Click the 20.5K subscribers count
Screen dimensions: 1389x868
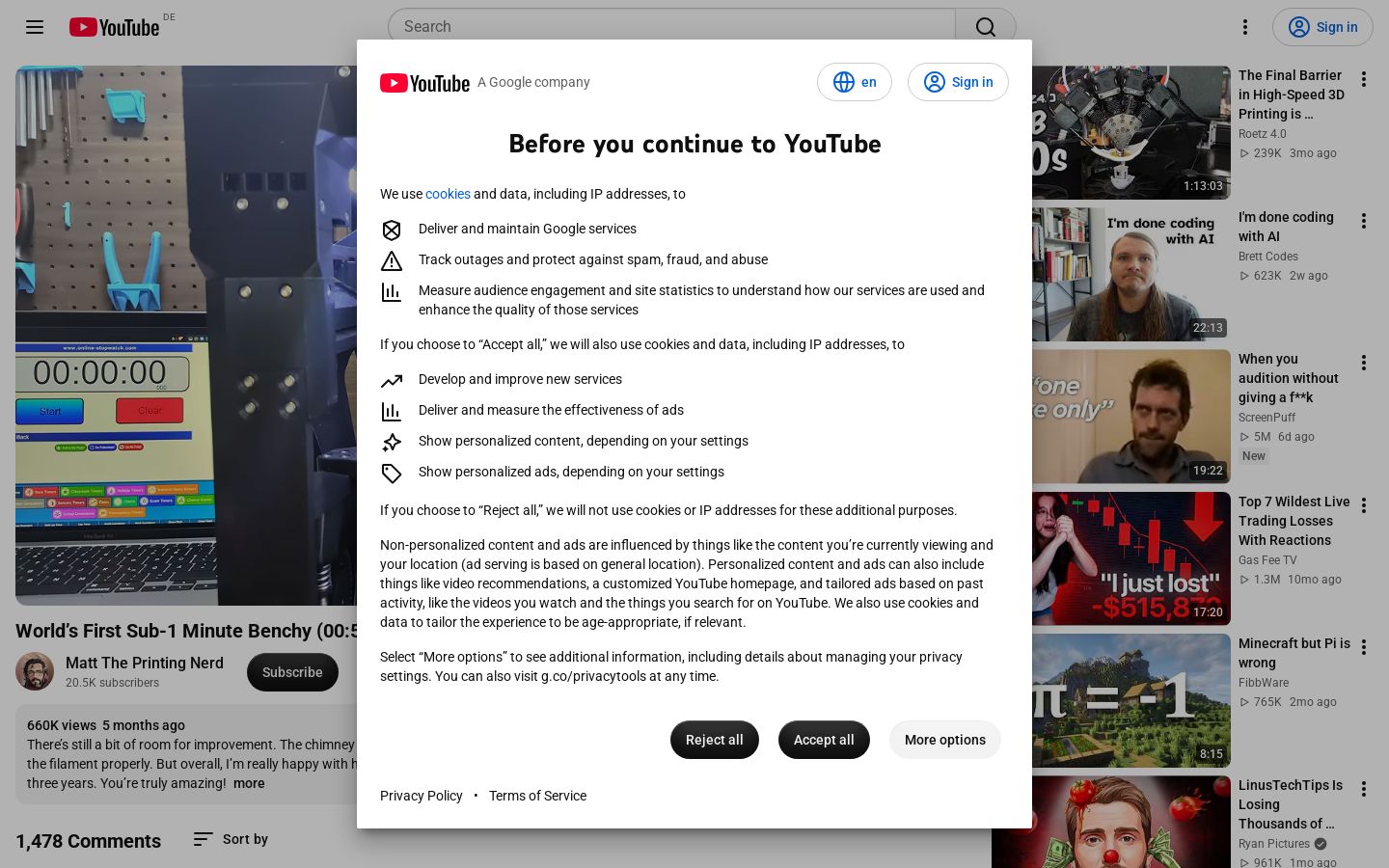pyautogui.click(x=112, y=683)
